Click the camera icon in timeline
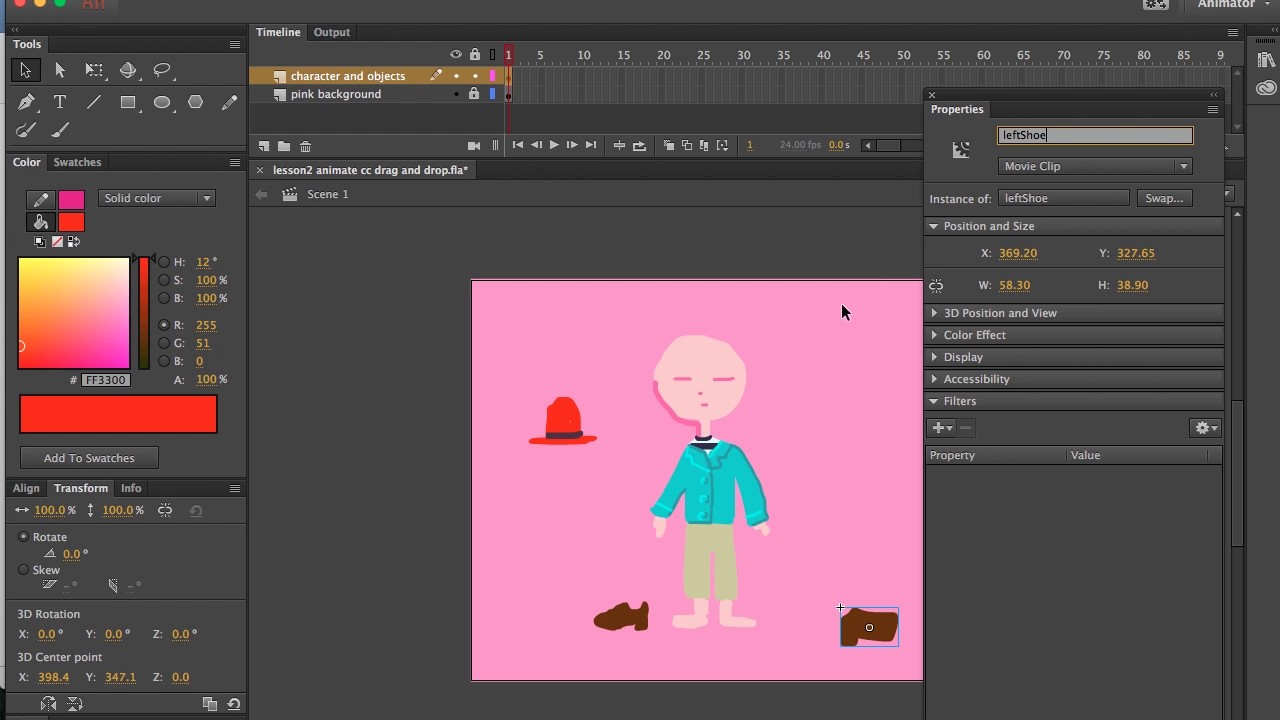Image resolution: width=1280 pixels, height=720 pixels. point(474,146)
